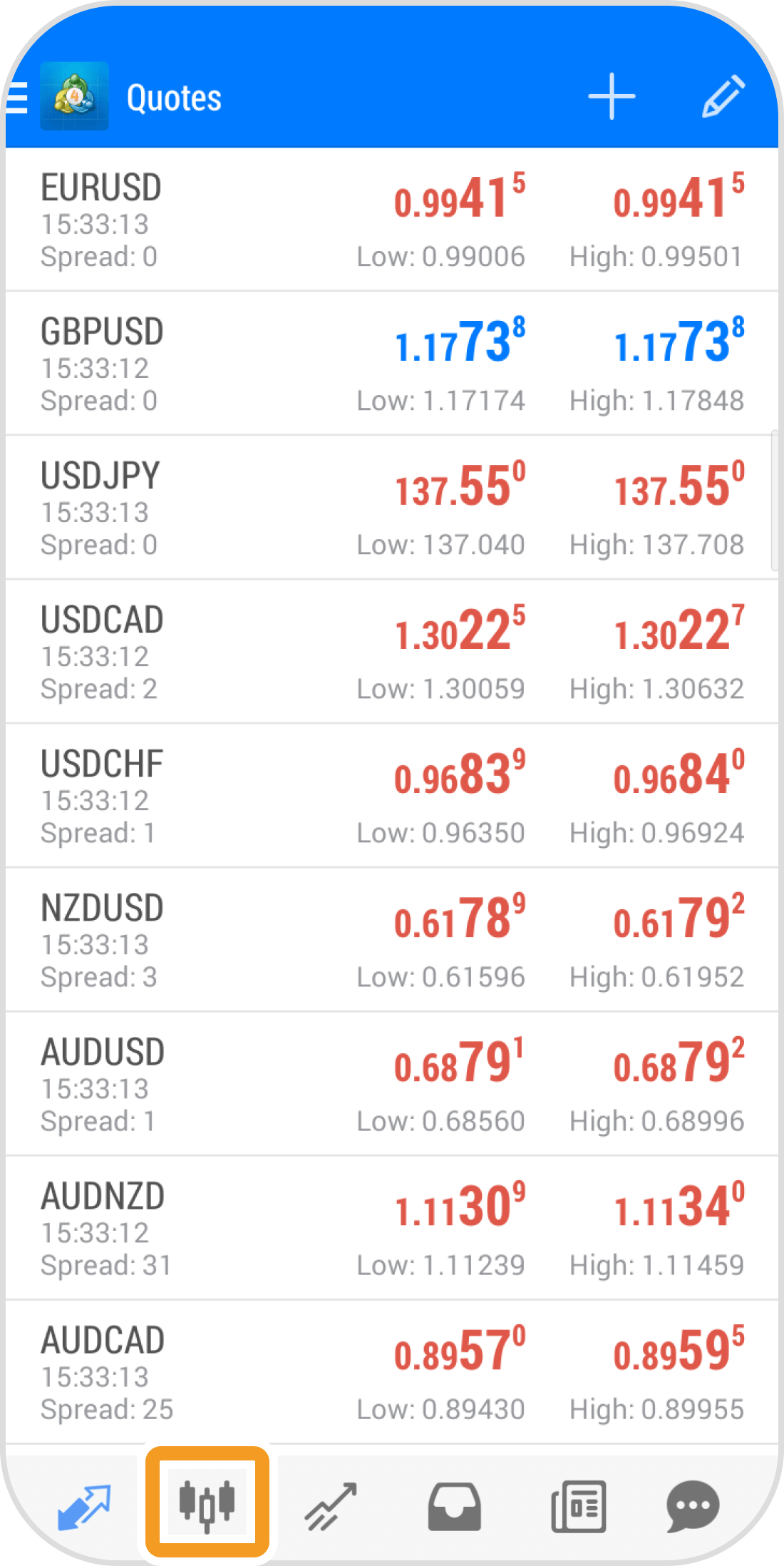This screenshot has height=1566, width=784.
Task: Open the Chat speech bubble icon
Action: pos(693,1506)
